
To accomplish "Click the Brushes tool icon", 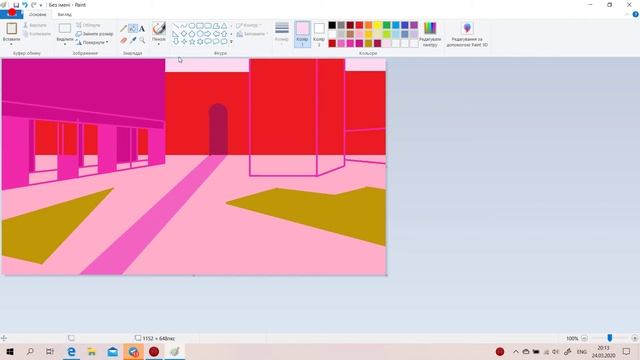I will 159,29.
